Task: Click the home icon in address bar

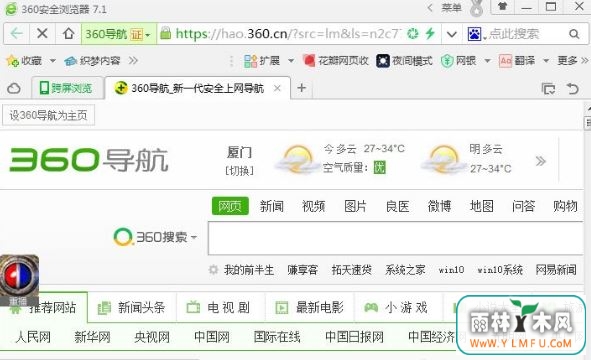Action: (68, 34)
